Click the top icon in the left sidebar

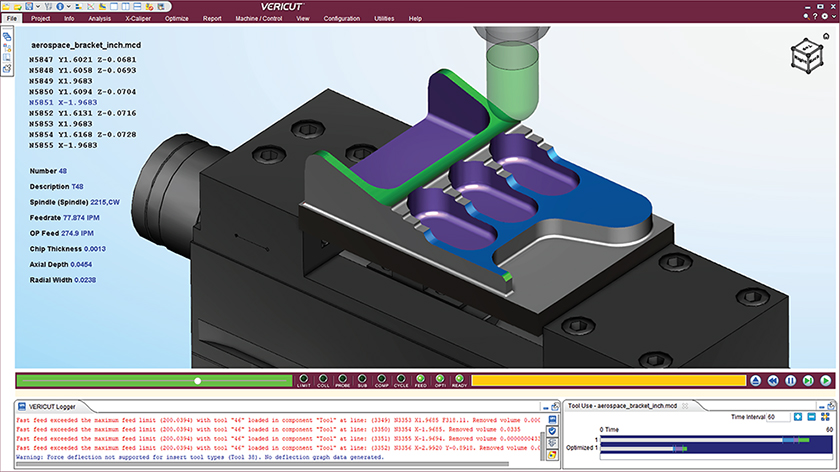coord(7,35)
